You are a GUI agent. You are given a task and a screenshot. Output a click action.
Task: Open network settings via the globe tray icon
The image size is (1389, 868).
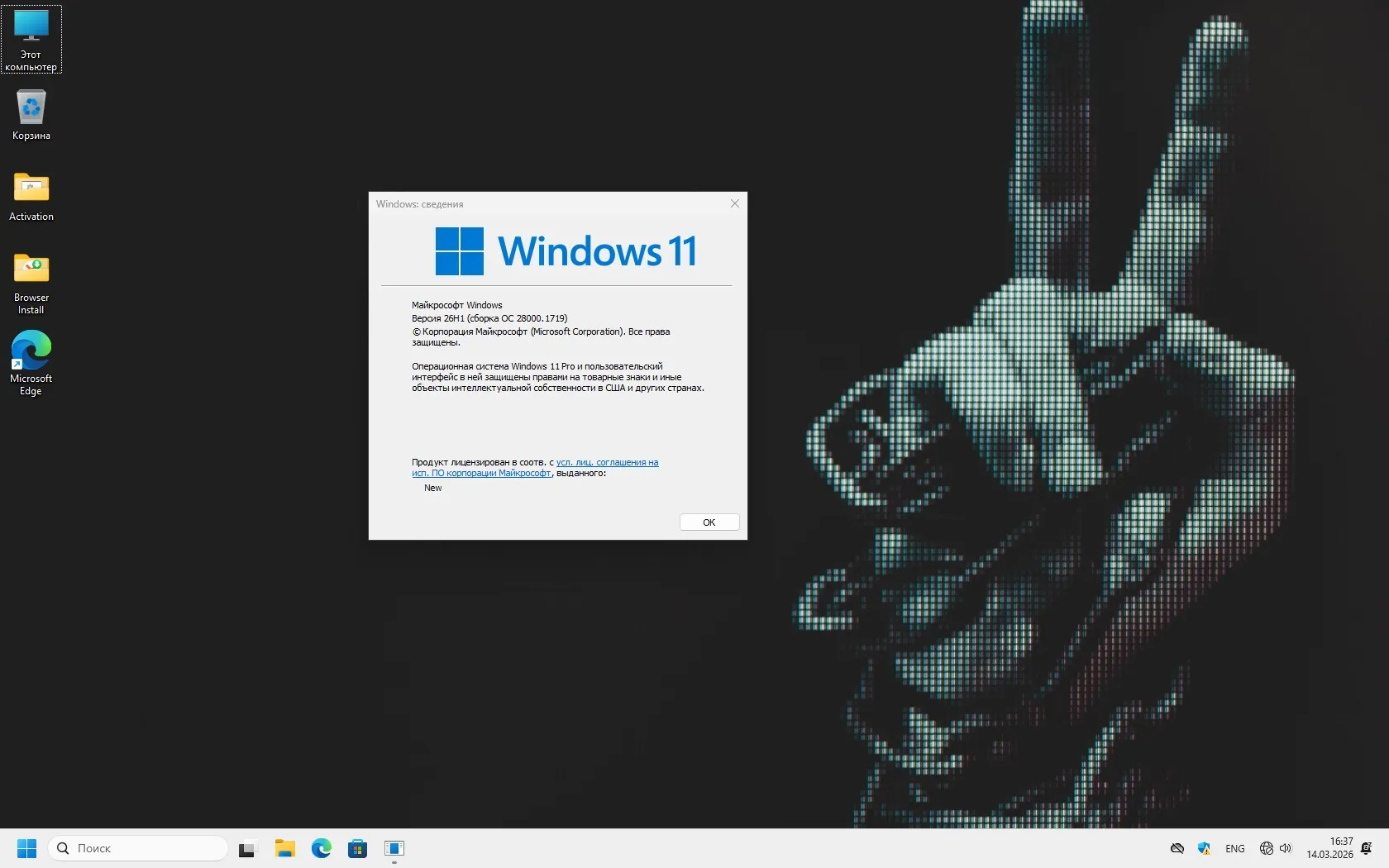pyautogui.click(x=1265, y=848)
